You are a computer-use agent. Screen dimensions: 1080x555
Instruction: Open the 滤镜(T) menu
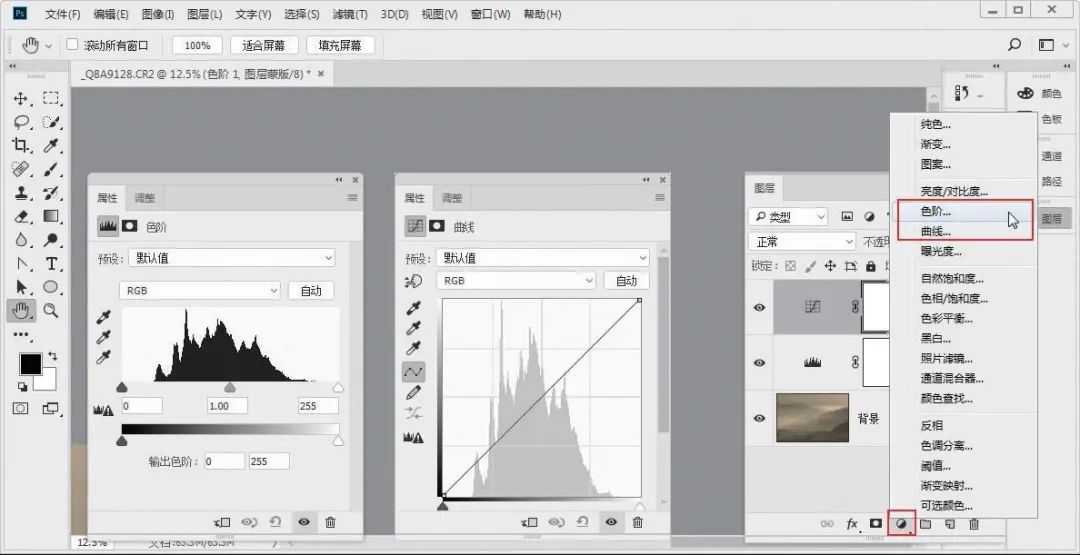(x=350, y=14)
